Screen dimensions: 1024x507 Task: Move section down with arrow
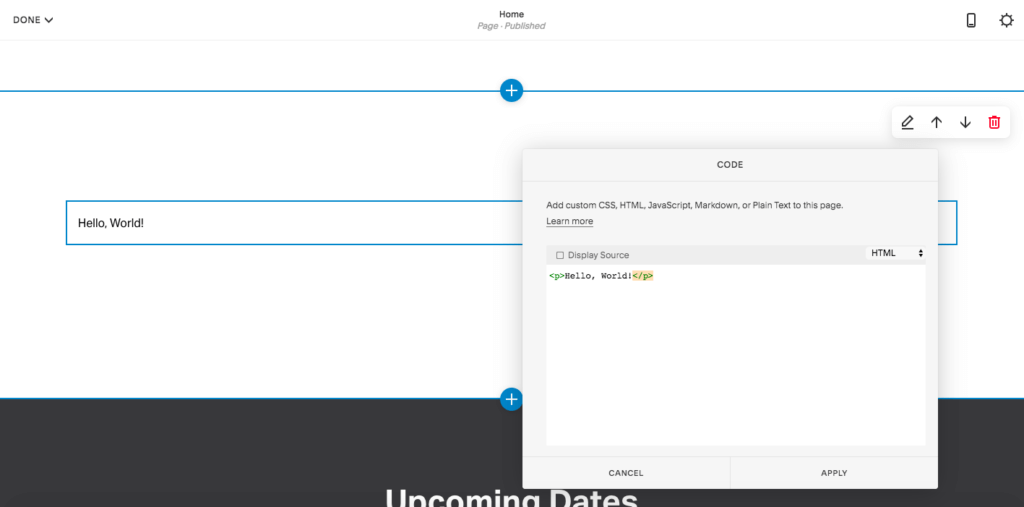coord(965,122)
